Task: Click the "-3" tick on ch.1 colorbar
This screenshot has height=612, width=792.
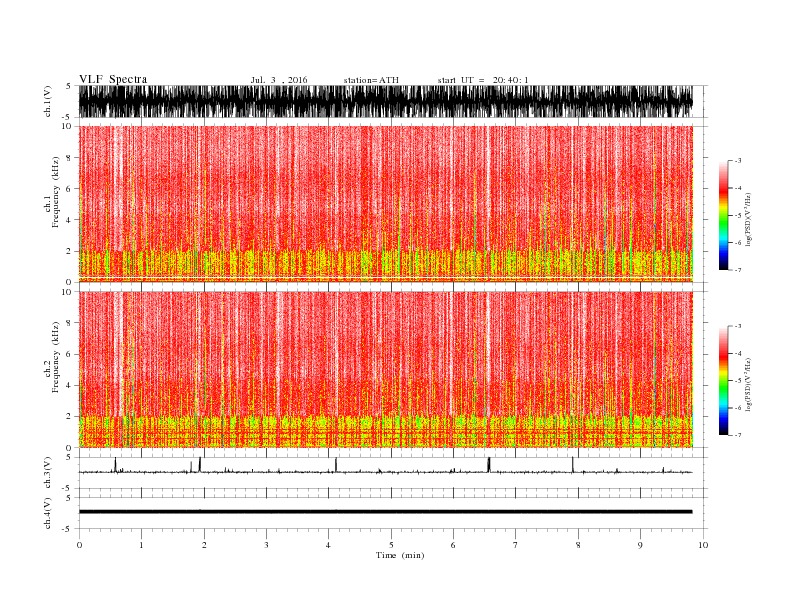Action: [x=738, y=161]
